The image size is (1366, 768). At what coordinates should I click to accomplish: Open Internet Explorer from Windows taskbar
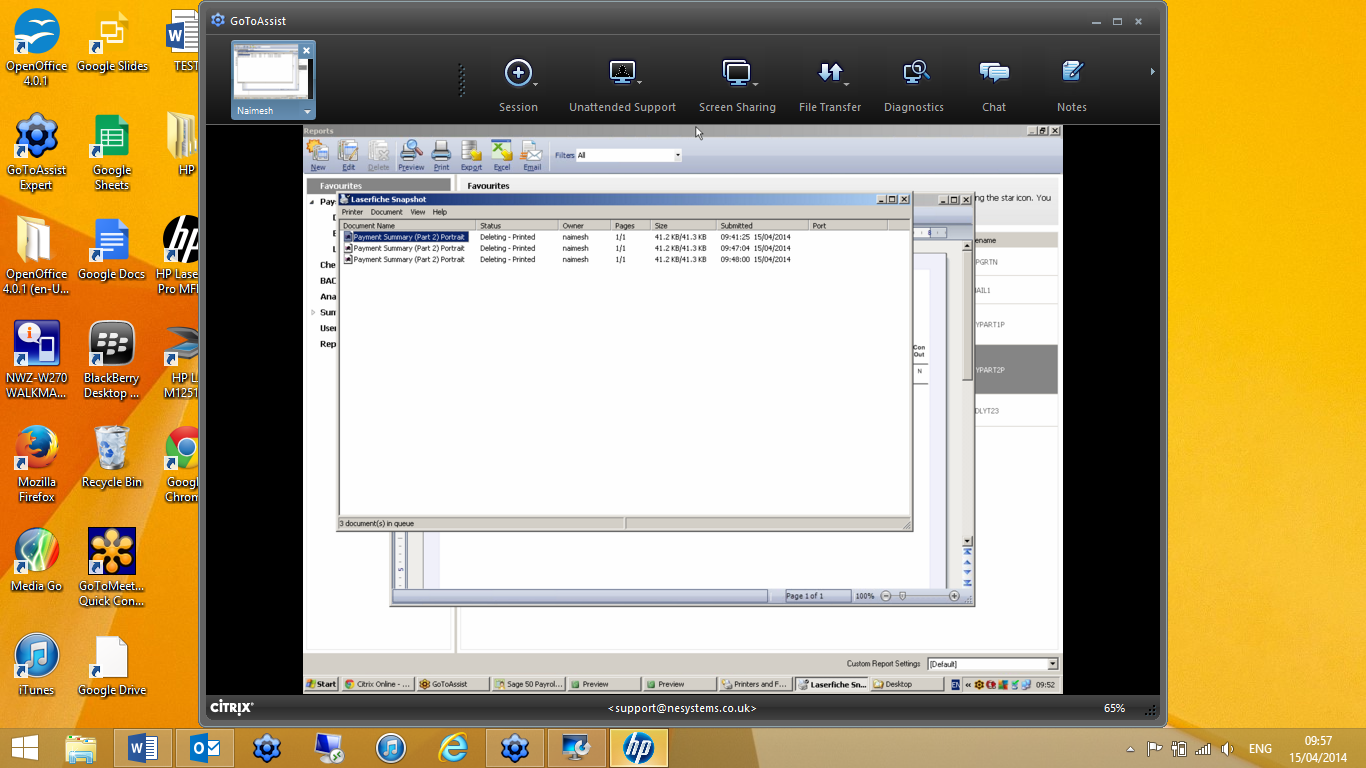click(x=452, y=748)
